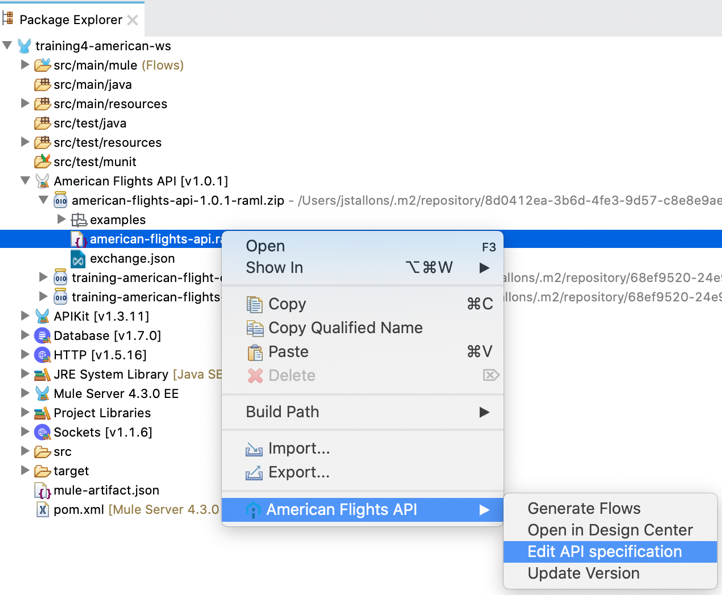Click the training-american-flight- jar icon
Viewport: 722px width, 595px height.
(60, 278)
